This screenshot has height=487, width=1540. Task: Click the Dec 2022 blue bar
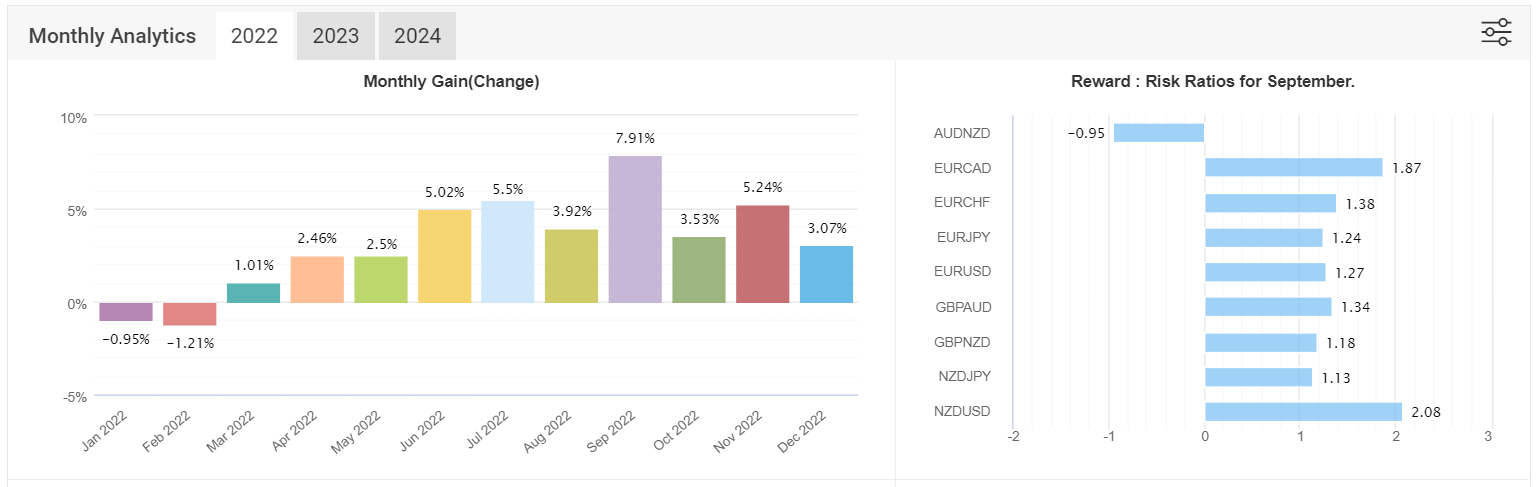coord(827,274)
